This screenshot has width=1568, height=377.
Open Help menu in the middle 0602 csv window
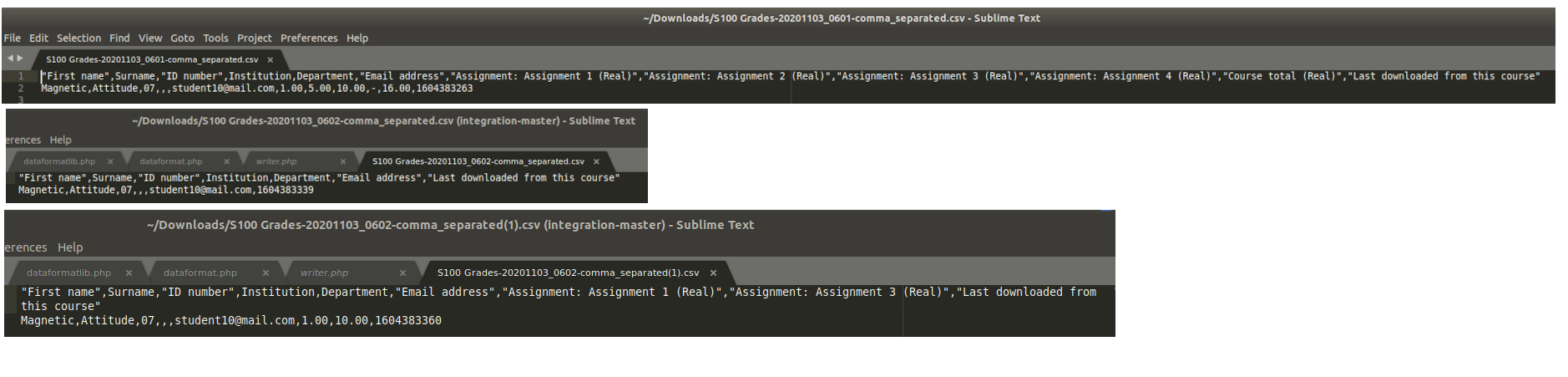pos(60,140)
